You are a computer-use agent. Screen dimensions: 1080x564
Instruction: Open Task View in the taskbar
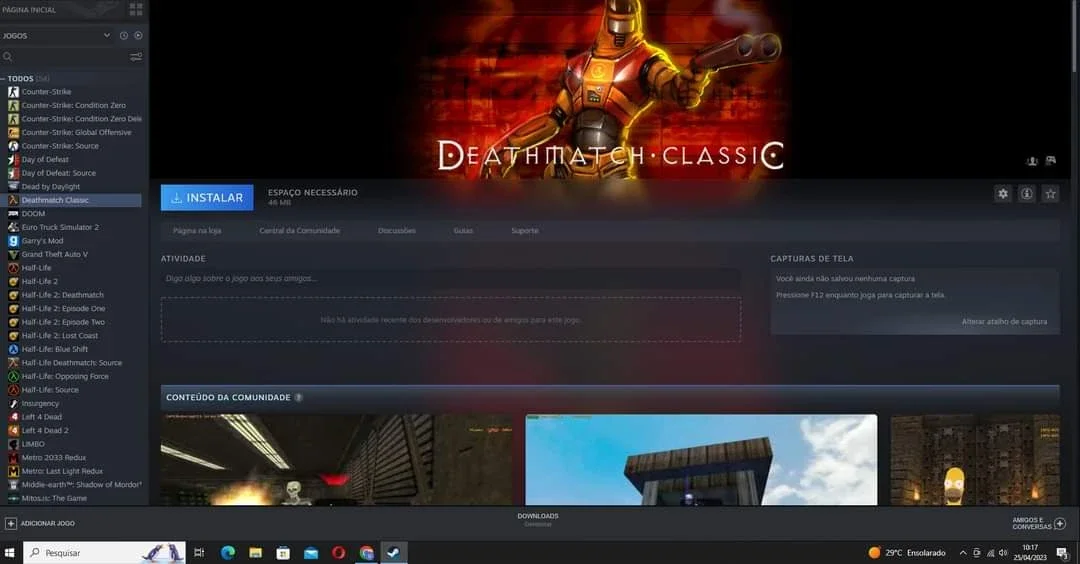pyautogui.click(x=199, y=552)
